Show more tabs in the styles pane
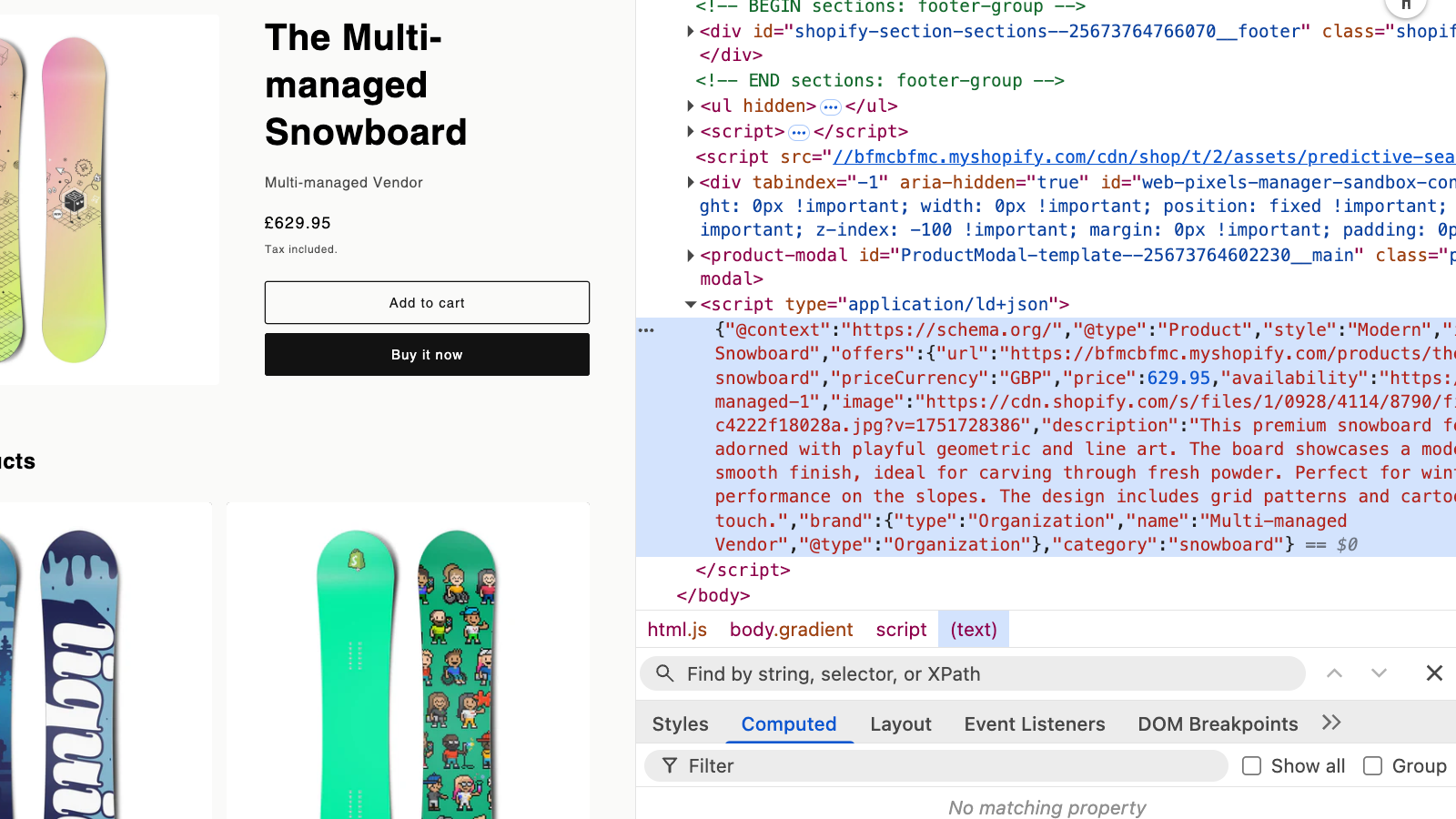 (1331, 723)
